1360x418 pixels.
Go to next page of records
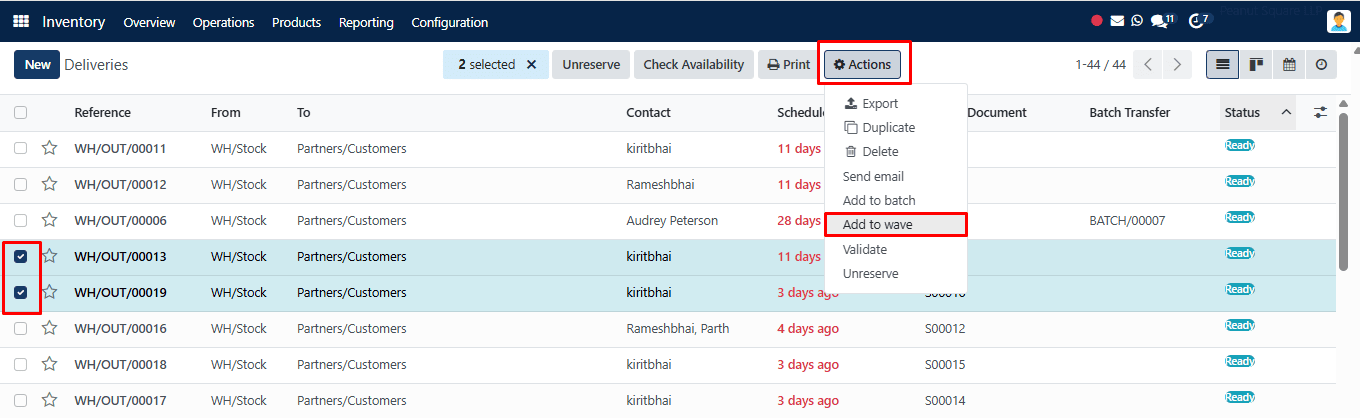(1177, 65)
